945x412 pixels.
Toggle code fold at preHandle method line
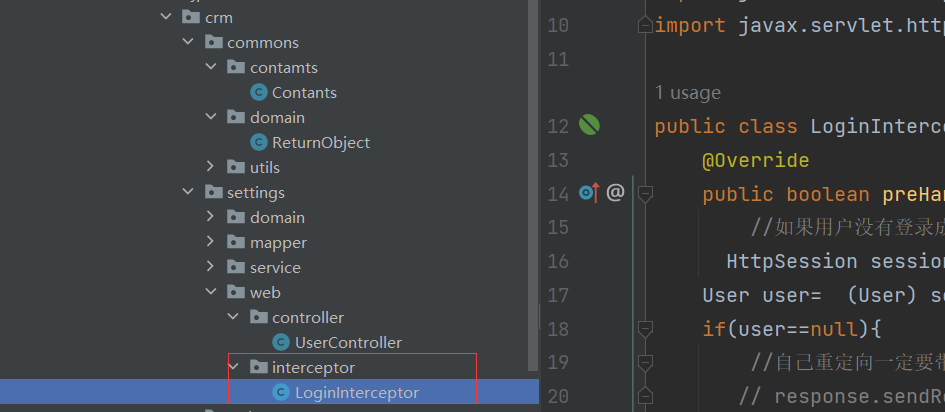click(x=645, y=194)
